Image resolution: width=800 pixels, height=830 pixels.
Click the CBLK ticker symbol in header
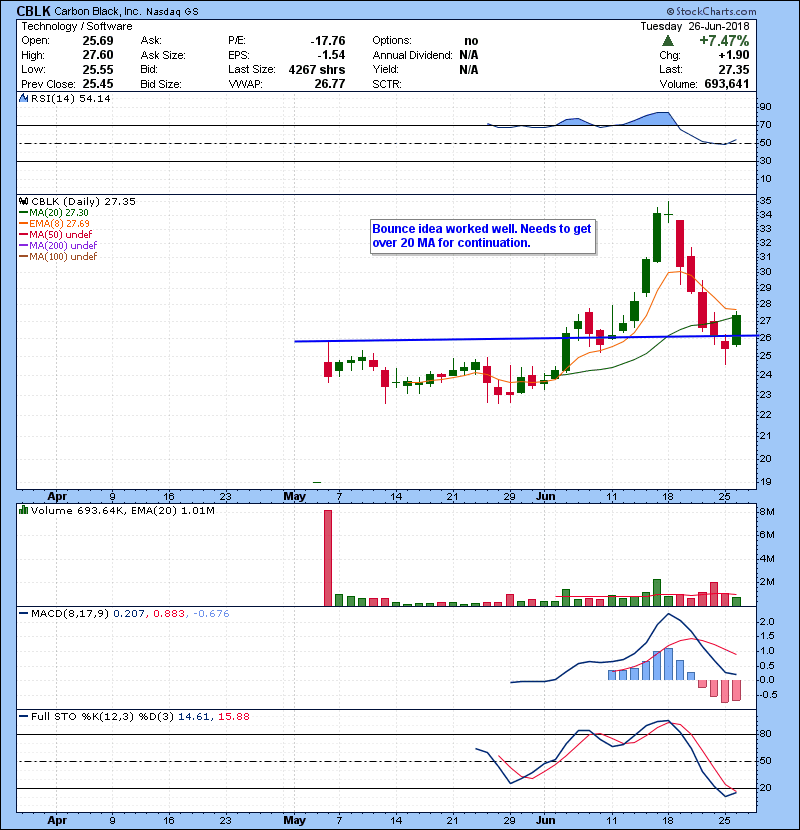tap(34, 11)
